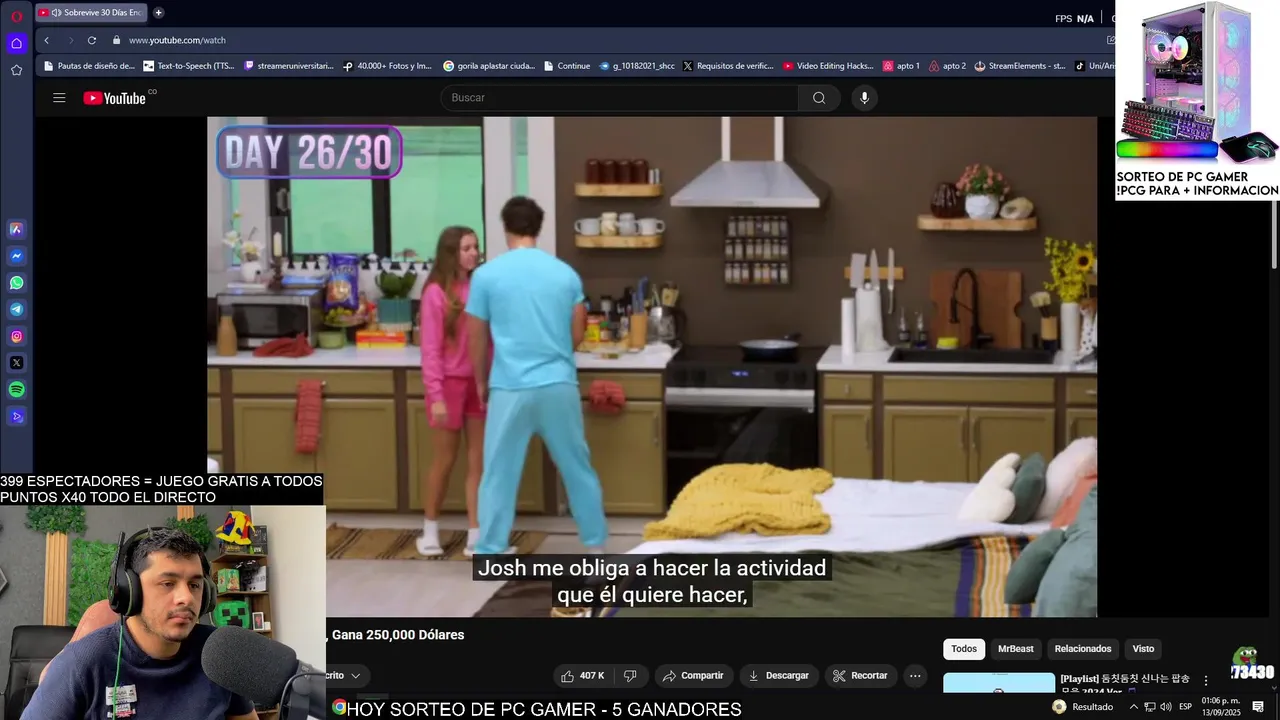Open the Playlist video title link
The height and width of the screenshot is (720, 1280).
coord(1127,684)
